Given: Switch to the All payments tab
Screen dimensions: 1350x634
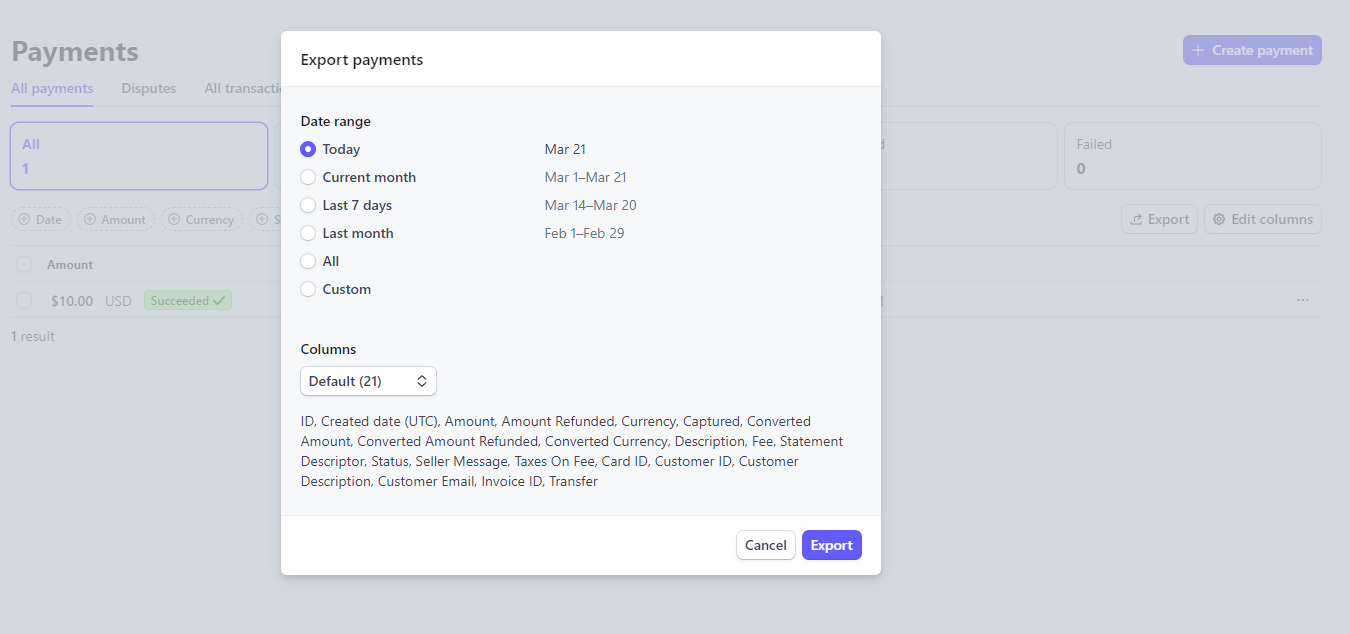Looking at the screenshot, I should [52, 88].
